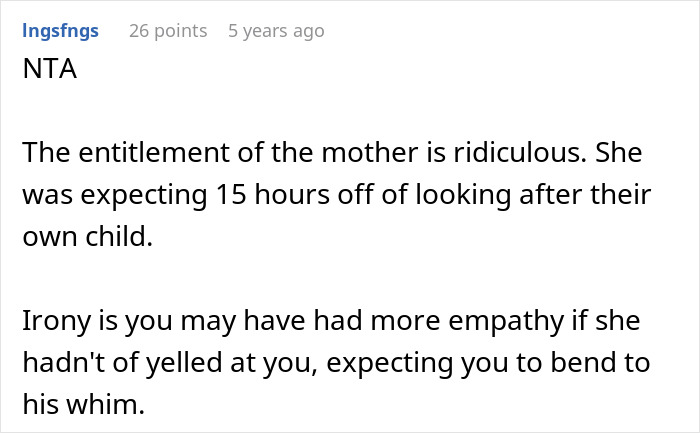The height and width of the screenshot is (433, 700).
Task: Click the 26 points score text
Action: pos(168,31)
